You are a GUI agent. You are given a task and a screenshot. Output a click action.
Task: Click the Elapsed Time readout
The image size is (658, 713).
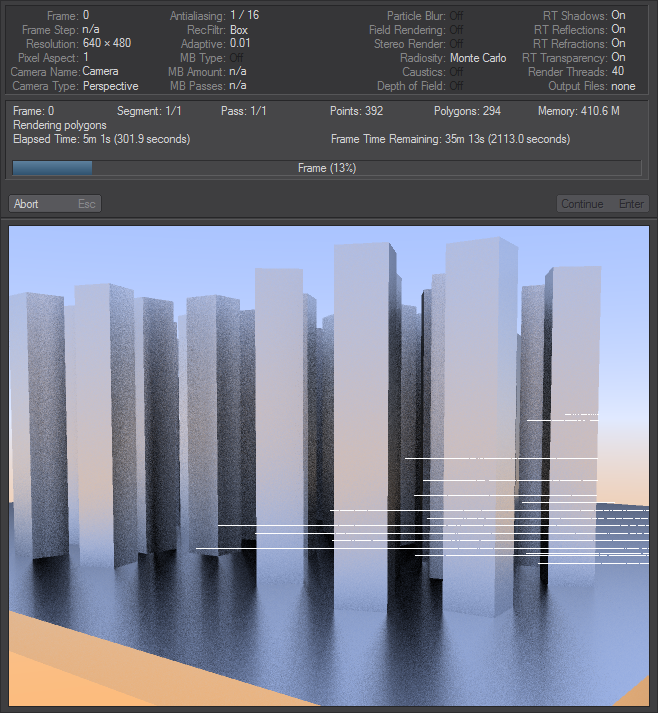tap(101, 139)
